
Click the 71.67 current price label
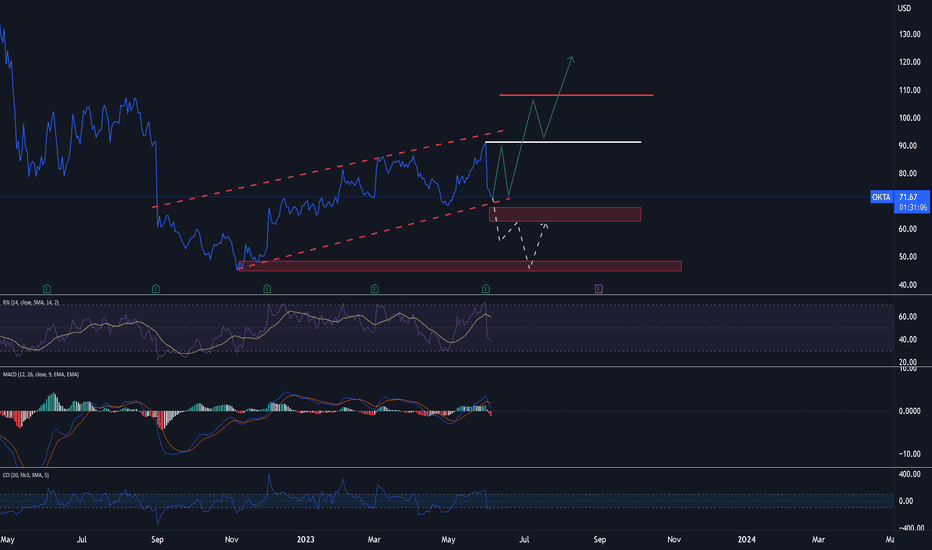[908, 197]
